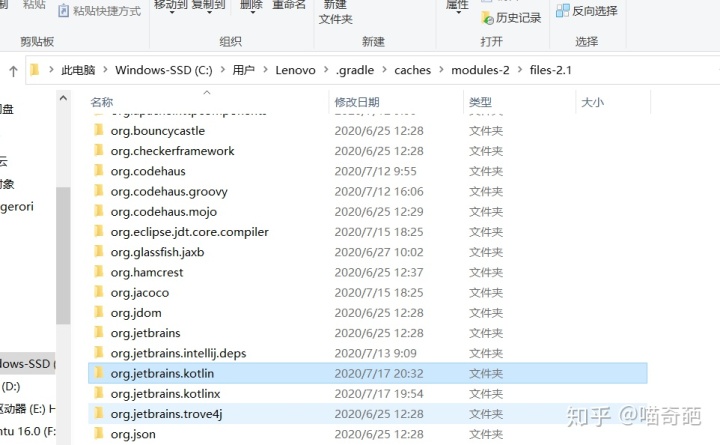The width and height of the screenshot is (720, 445).
Task: Expand chevron after Lenovo breadcrumb
Action: click(x=326, y=70)
